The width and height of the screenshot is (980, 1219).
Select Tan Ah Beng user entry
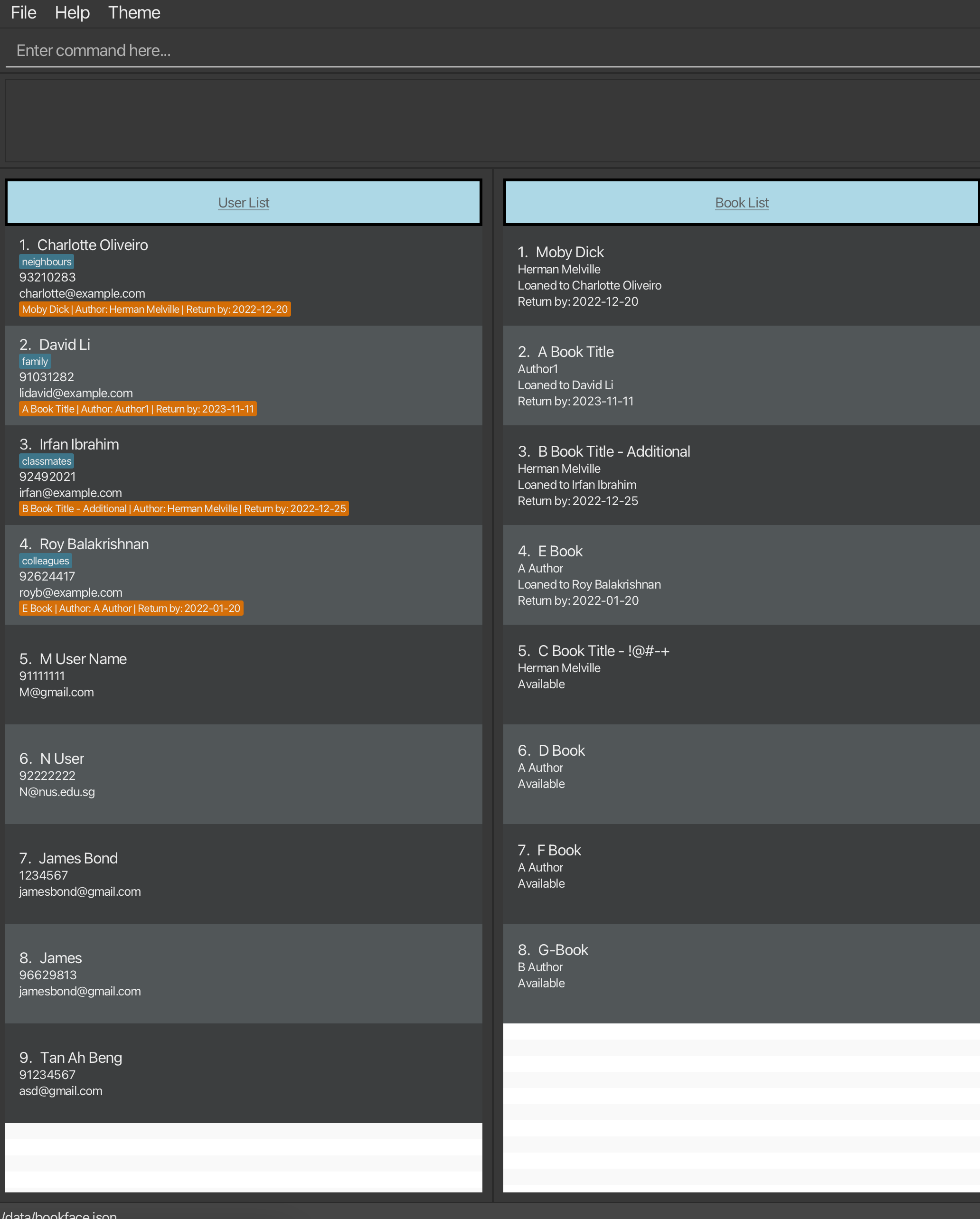pyautogui.click(x=243, y=1073)
